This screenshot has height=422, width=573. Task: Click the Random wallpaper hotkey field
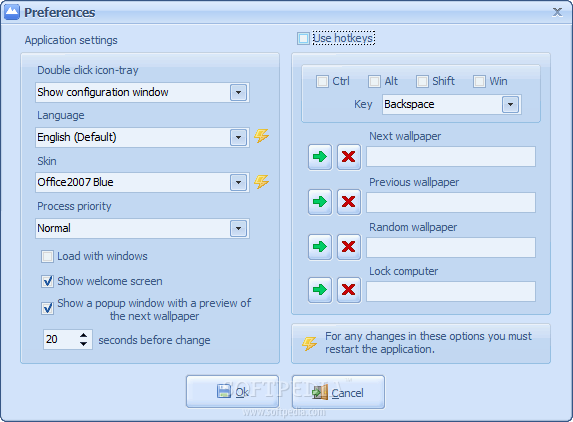[451, 247]
